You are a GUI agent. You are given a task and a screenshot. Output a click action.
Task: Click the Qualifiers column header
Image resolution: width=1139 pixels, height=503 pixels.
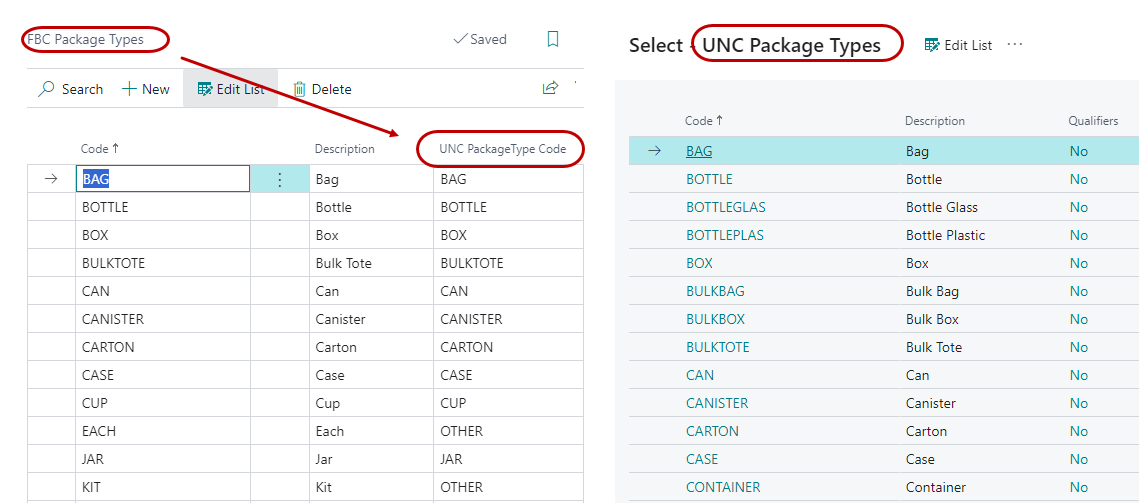point(1092,121)
